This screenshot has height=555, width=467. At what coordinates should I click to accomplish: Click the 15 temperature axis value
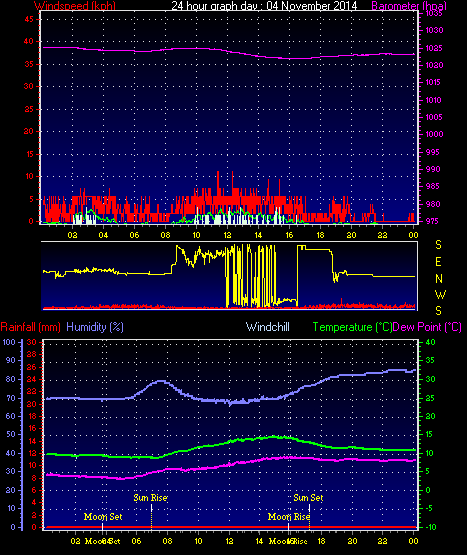(x=430, y=435)
